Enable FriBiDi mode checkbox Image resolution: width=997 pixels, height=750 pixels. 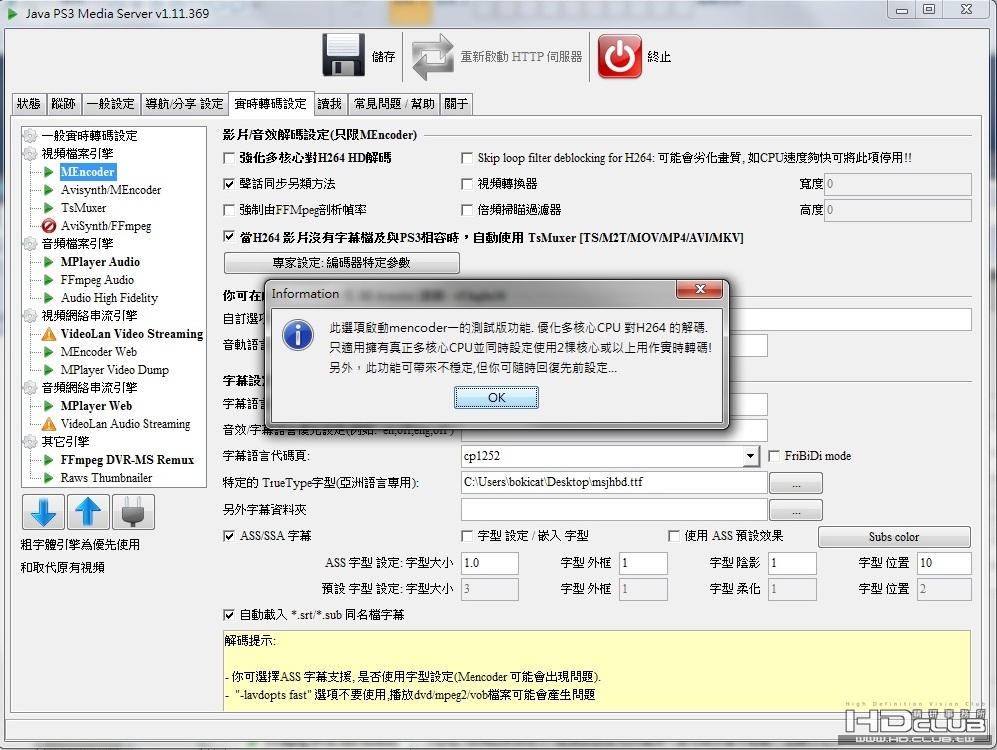pyautogui.click(x=774, y=456)
